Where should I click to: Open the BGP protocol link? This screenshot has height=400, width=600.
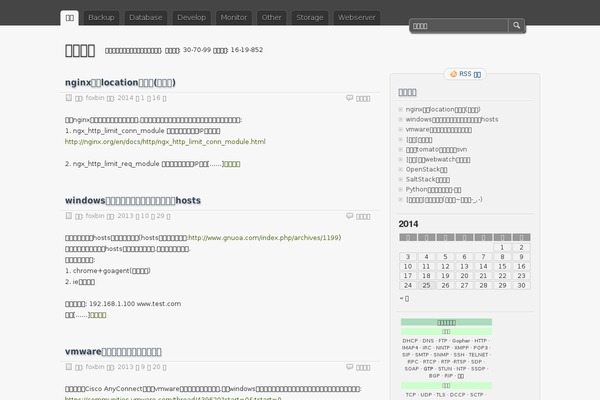434,376
